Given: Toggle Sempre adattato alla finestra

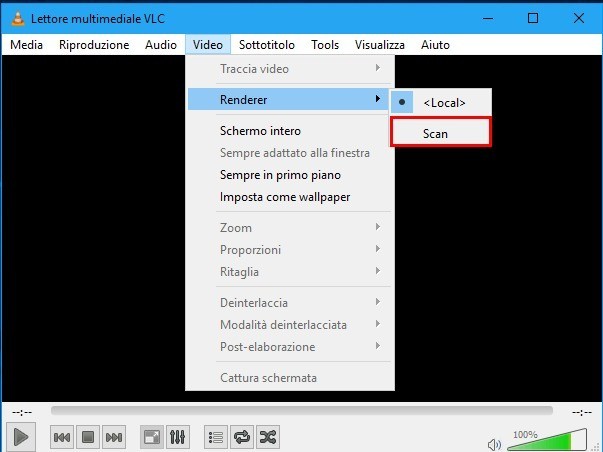Looking at the screenshot, I should pos(288,153).
